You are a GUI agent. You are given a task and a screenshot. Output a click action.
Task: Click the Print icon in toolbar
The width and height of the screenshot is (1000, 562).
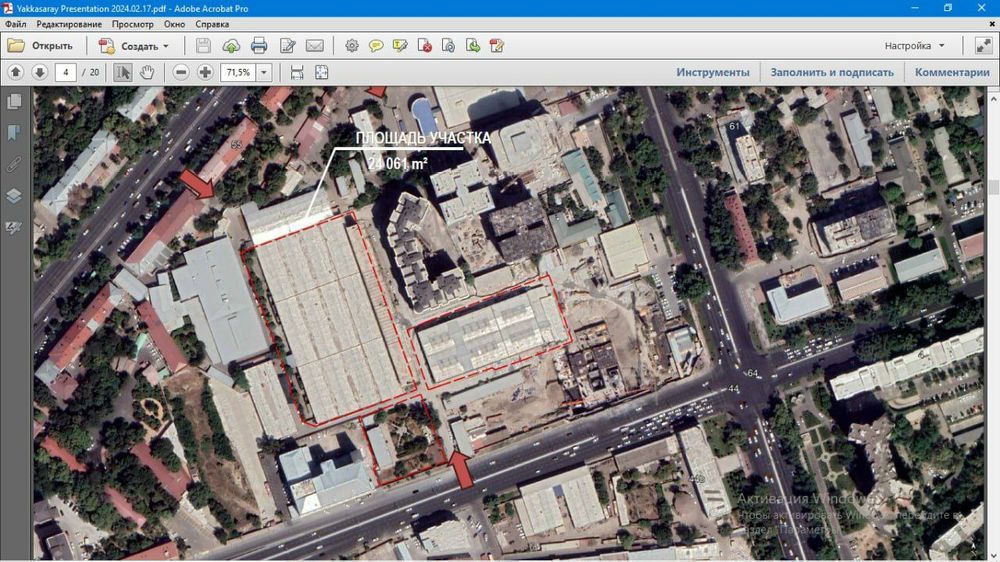click(x=259, y=46)
